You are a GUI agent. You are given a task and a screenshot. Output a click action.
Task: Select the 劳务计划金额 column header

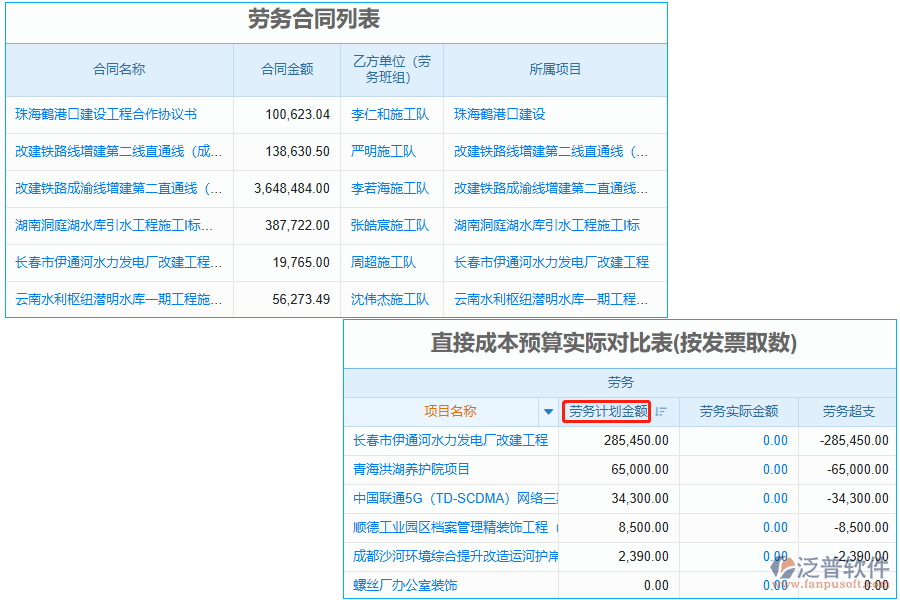[607, 411]
